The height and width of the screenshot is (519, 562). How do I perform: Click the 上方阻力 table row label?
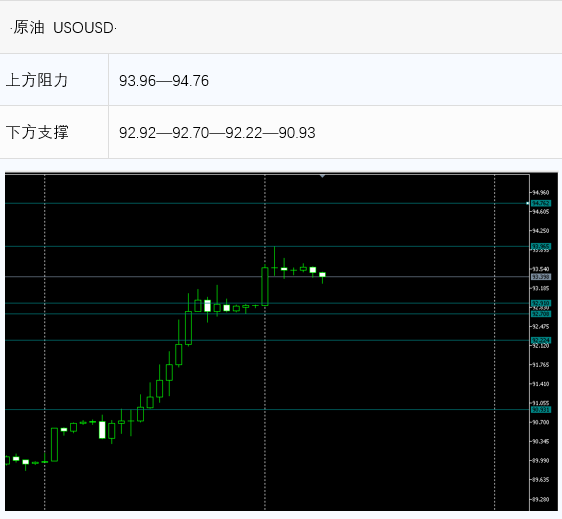pos(37,80)
